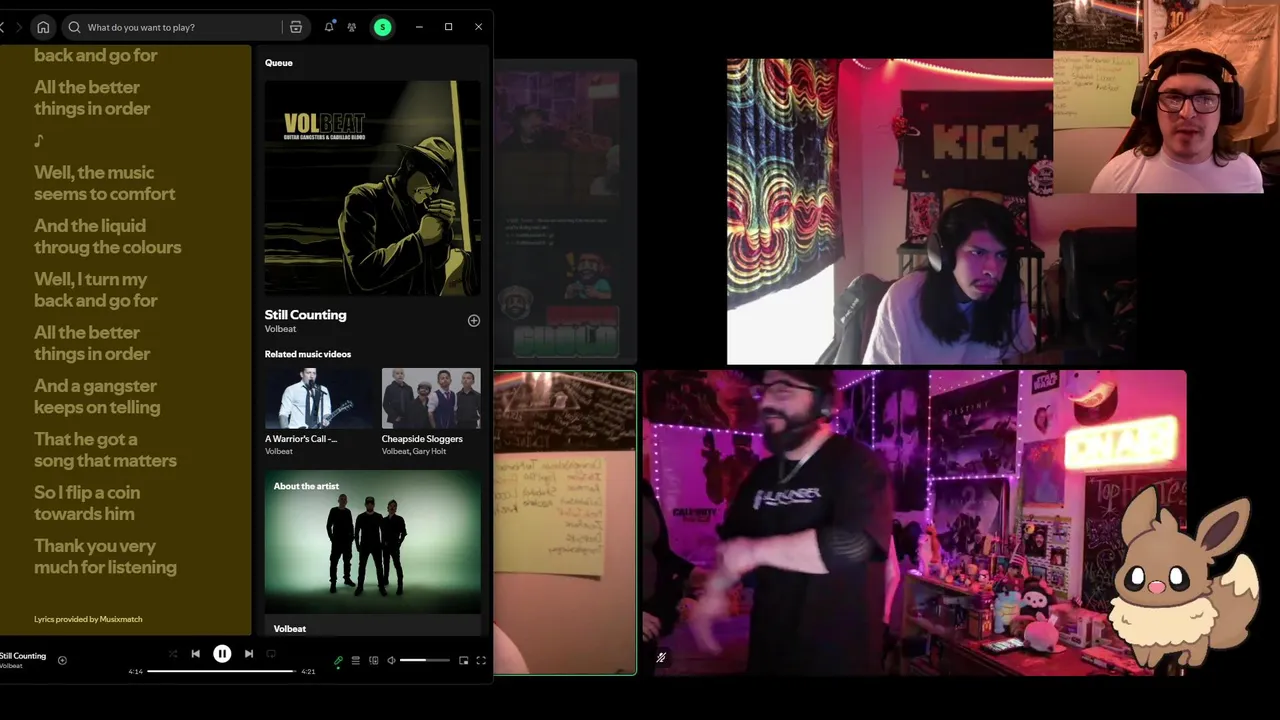The width and height of the screenshot is (1280, 720).
Task: Click the forward navigation arrow
Action: (18, 27)
